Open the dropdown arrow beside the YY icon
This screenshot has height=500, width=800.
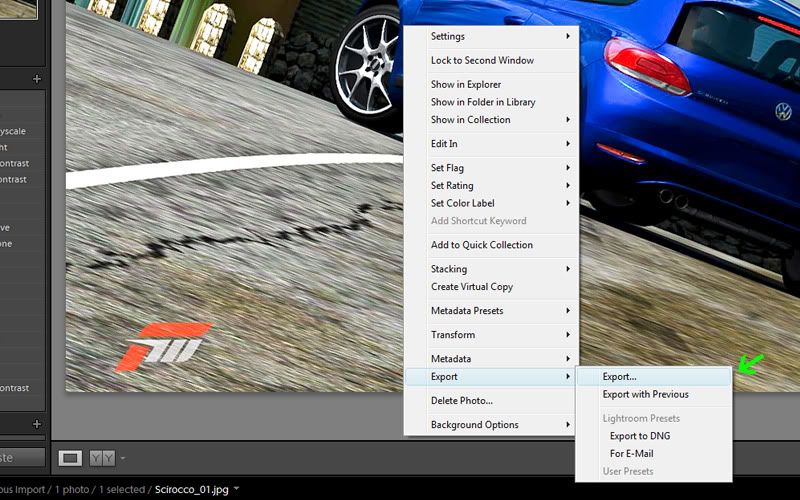pos(123,458)
